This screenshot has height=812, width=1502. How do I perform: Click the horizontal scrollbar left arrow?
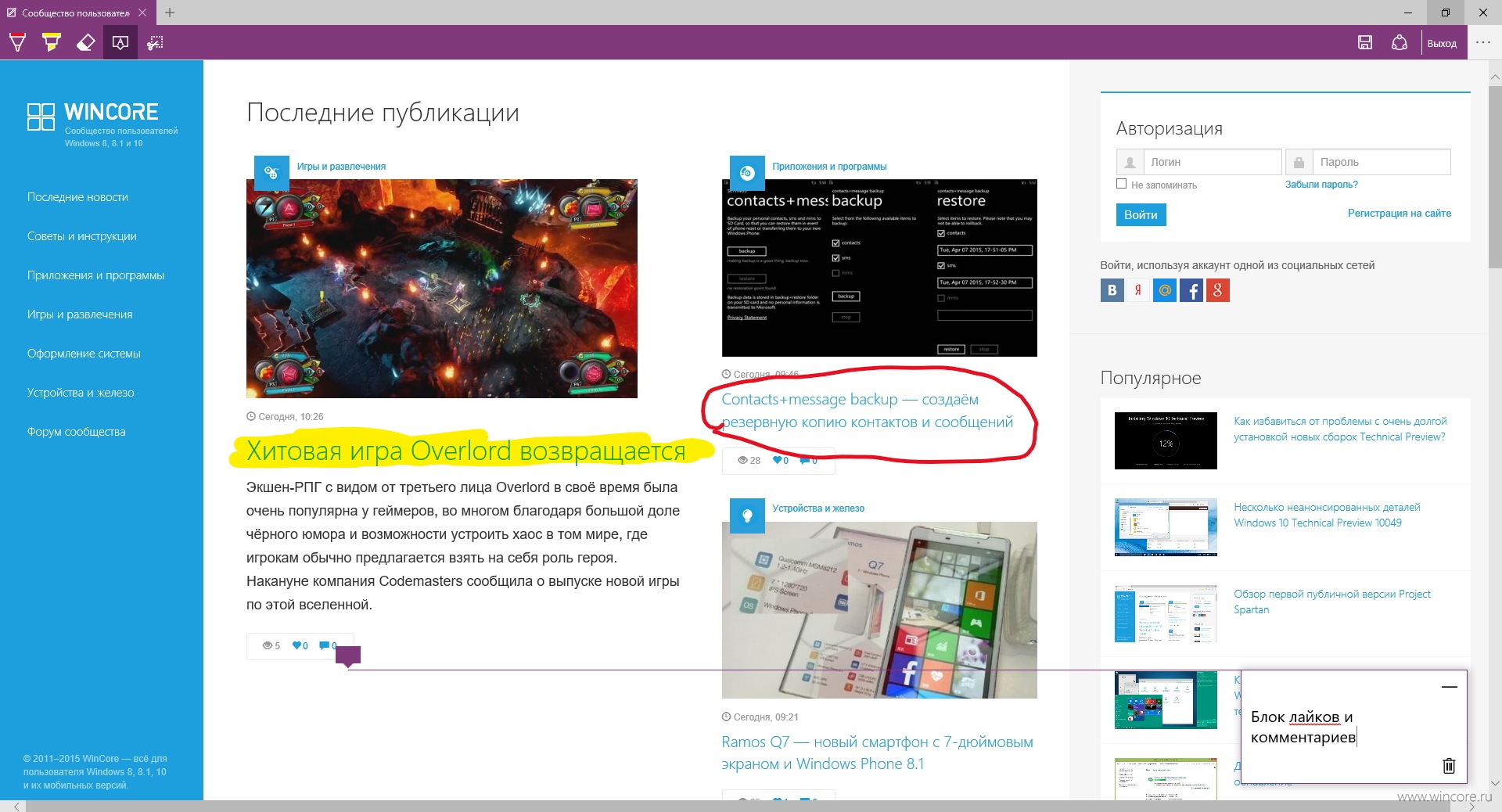pyautogui.click(x=17, y=807)
